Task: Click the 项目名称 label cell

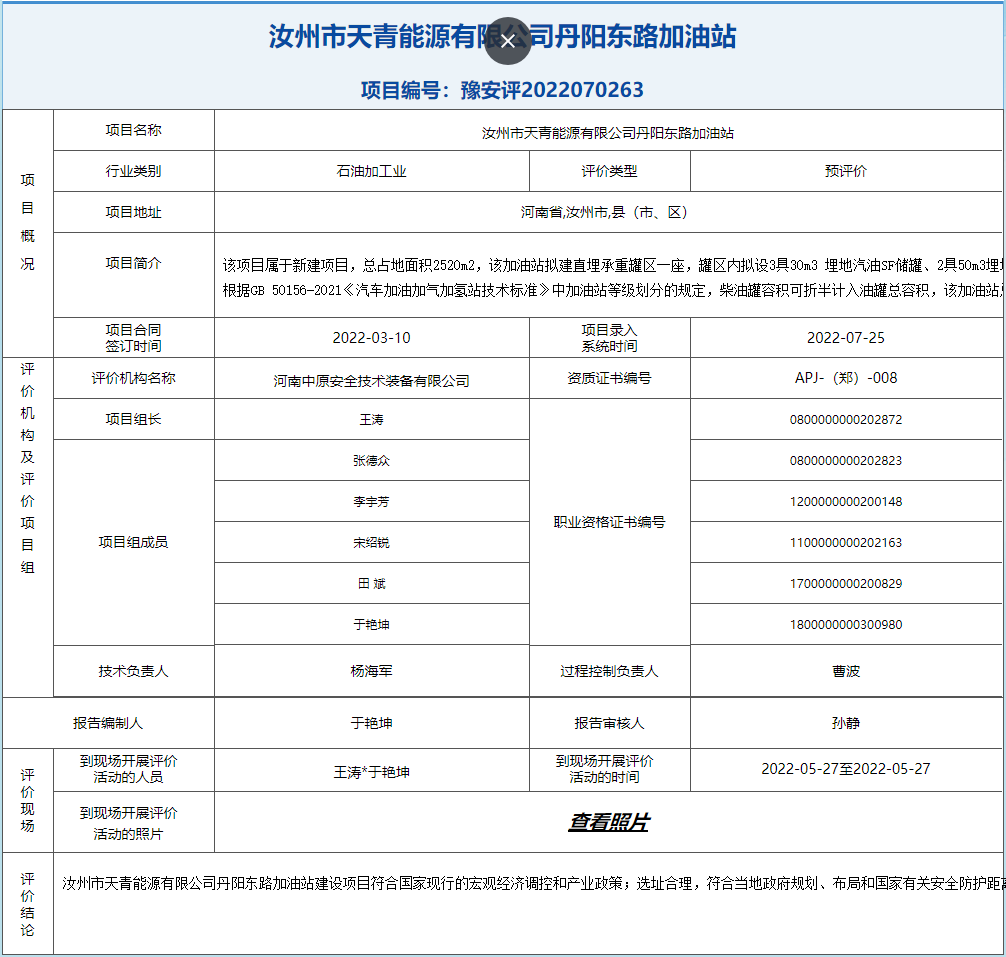Action: click(133, 130)
